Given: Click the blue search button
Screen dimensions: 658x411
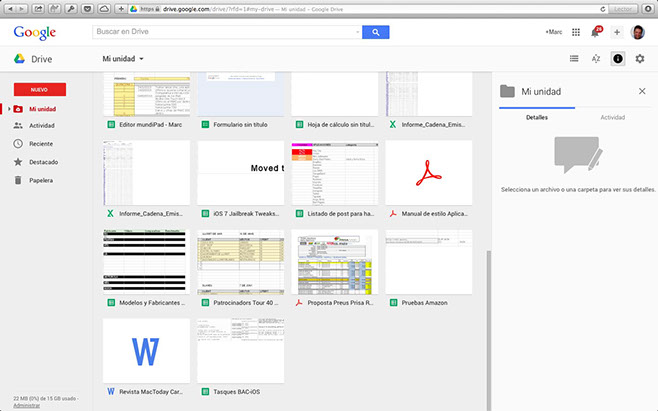Looking at the screenshot, I should 375,32.
